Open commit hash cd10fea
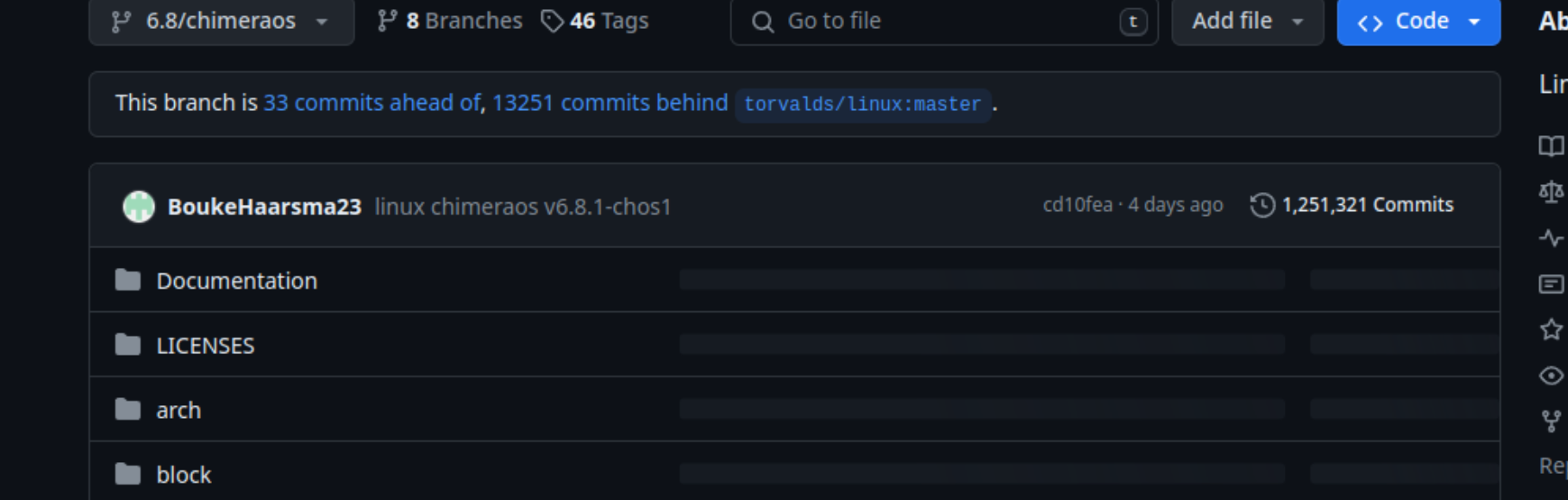The height and width of the screenshot is (500, 1568). [x=1077, y=205]
